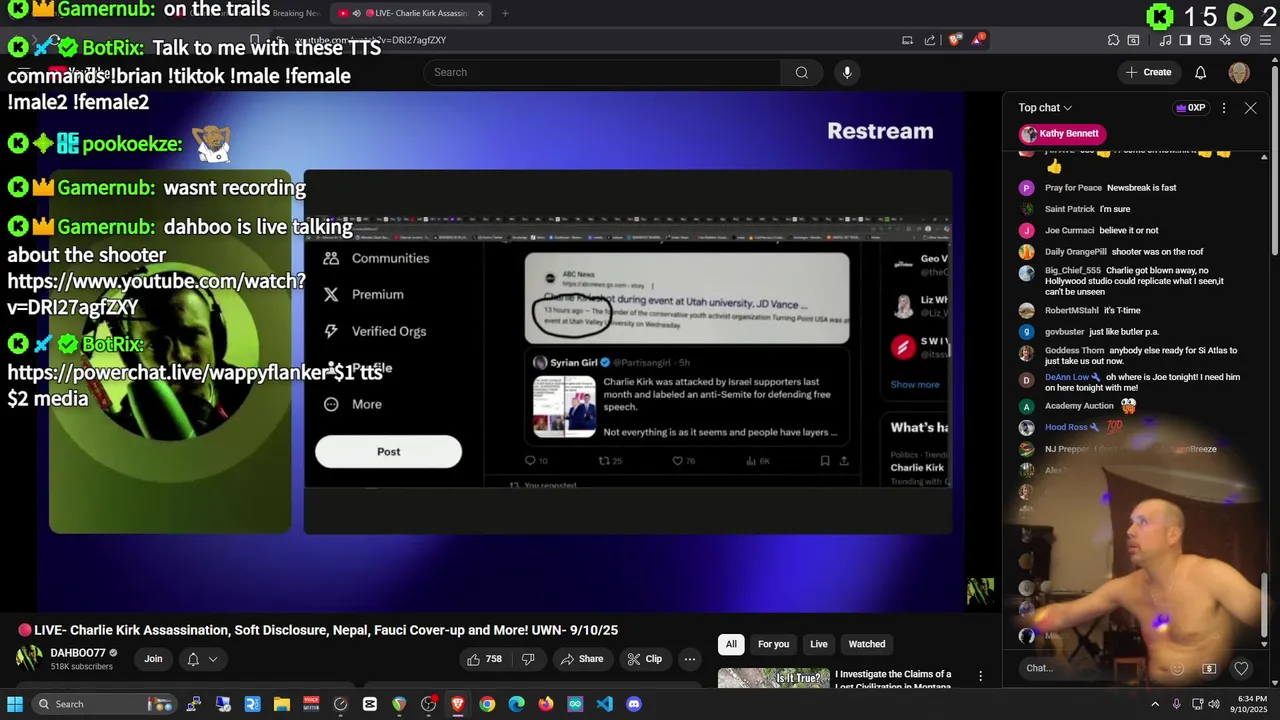
Task: Click the Create button
Action: 1148,72
